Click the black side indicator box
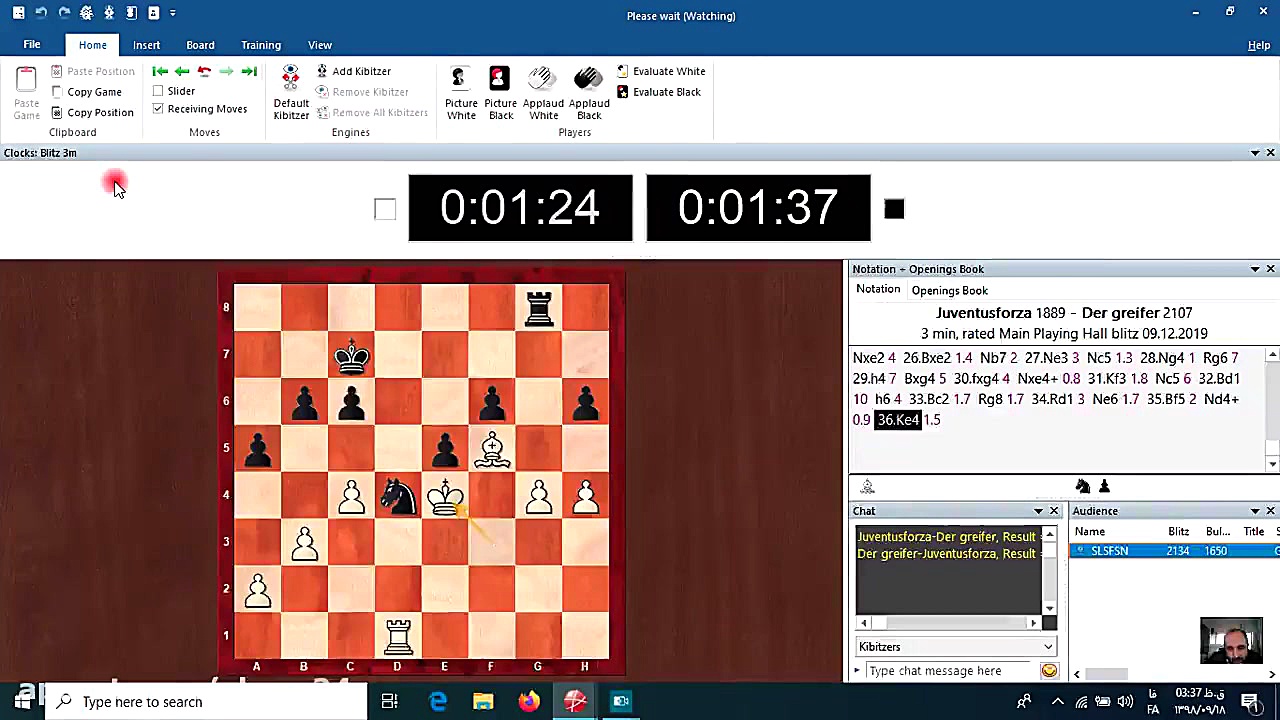Image resolution: width=1280 pixels, height=720 pixels. pyautogui.click(x=894, y=209)
